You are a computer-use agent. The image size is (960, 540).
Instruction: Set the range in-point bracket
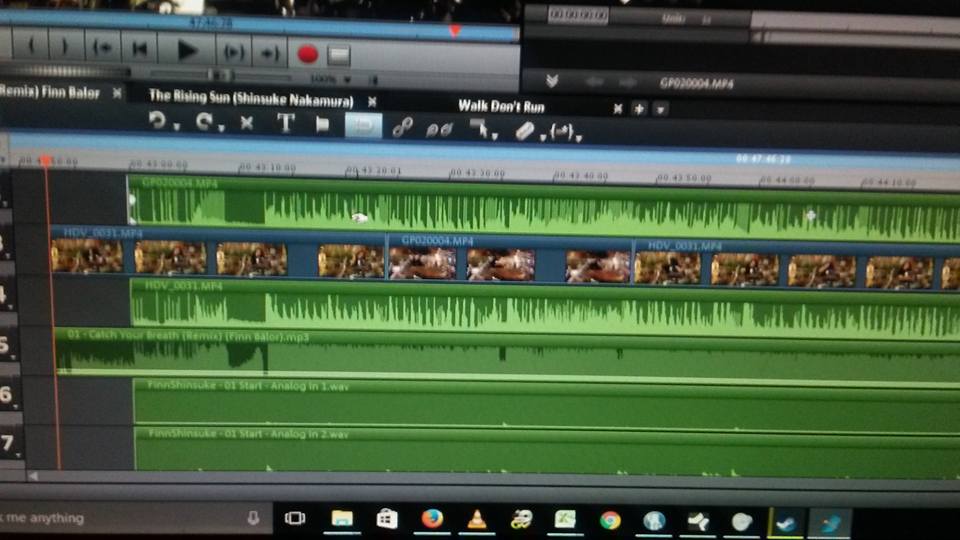(x=31, y=45)
